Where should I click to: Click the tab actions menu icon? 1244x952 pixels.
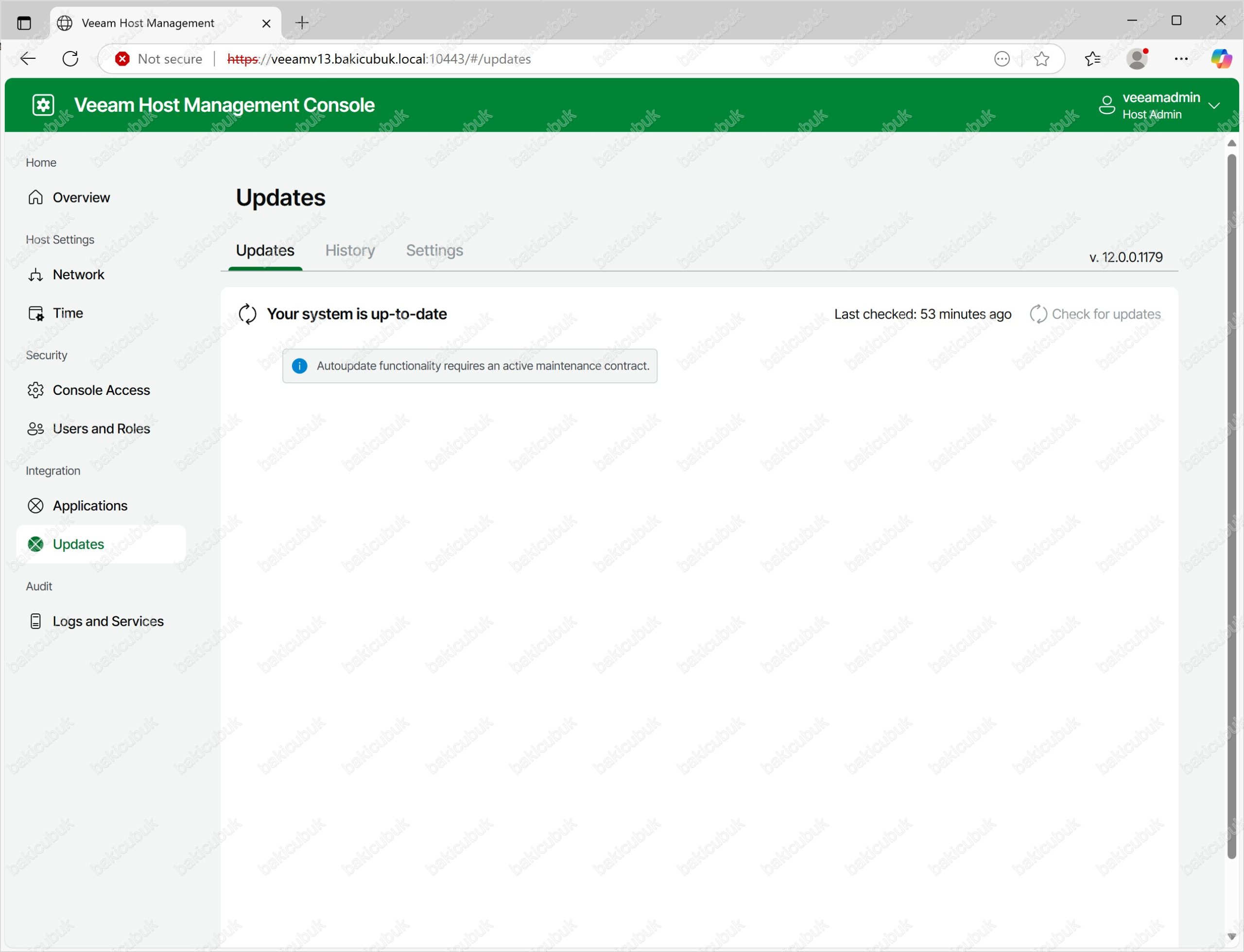24,23
